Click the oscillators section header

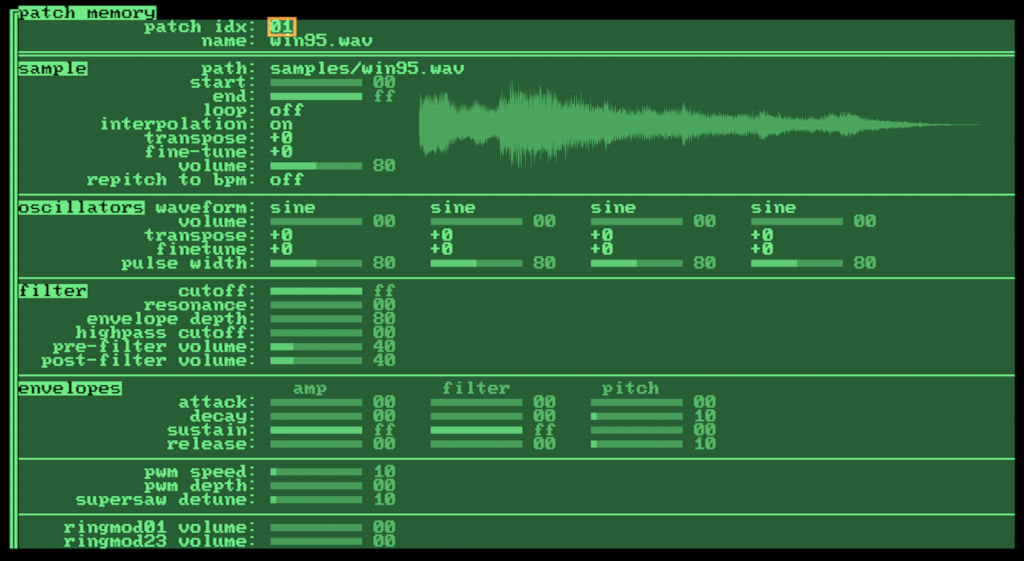pos(81,208)
